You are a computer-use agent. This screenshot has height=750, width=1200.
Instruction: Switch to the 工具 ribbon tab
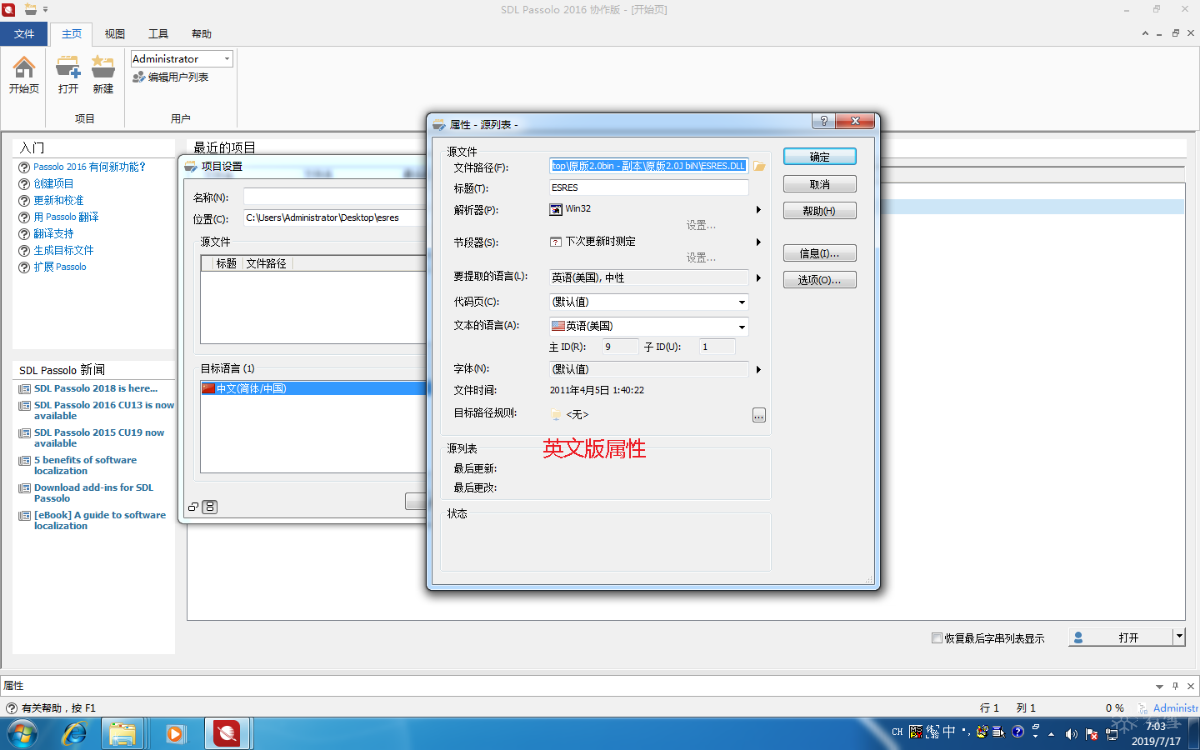[x=158, y=34]
